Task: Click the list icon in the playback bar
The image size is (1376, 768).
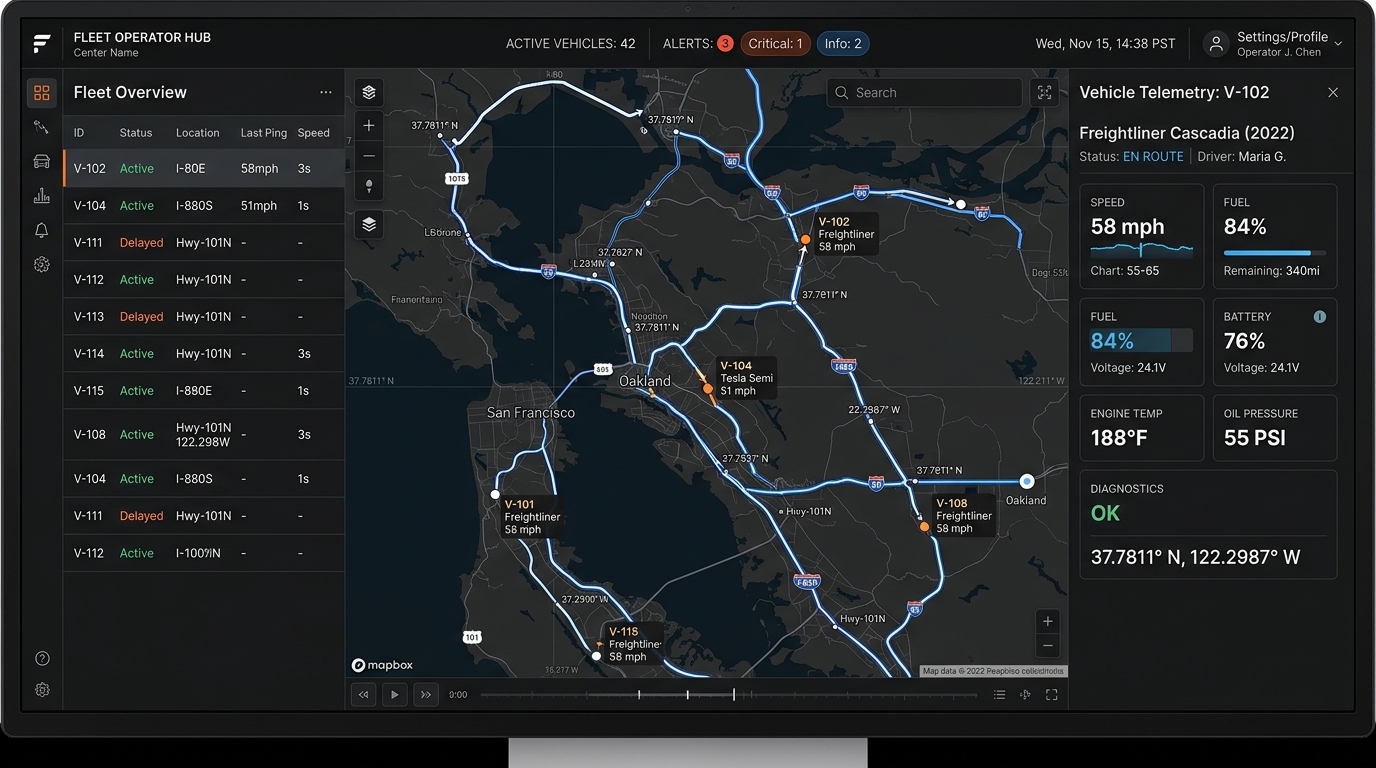Action: (999, 695)
